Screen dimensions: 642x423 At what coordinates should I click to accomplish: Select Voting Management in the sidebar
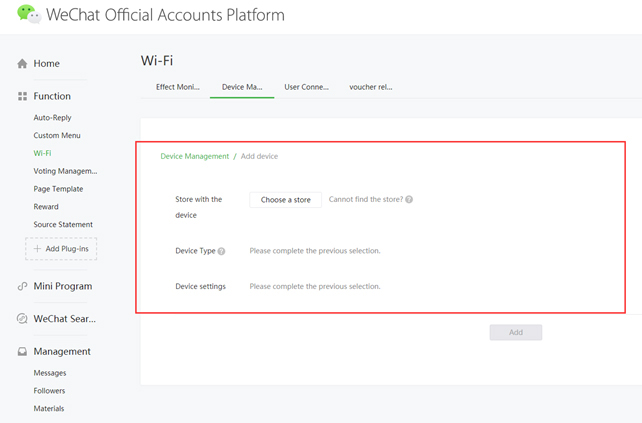click(x=65, y=171)
